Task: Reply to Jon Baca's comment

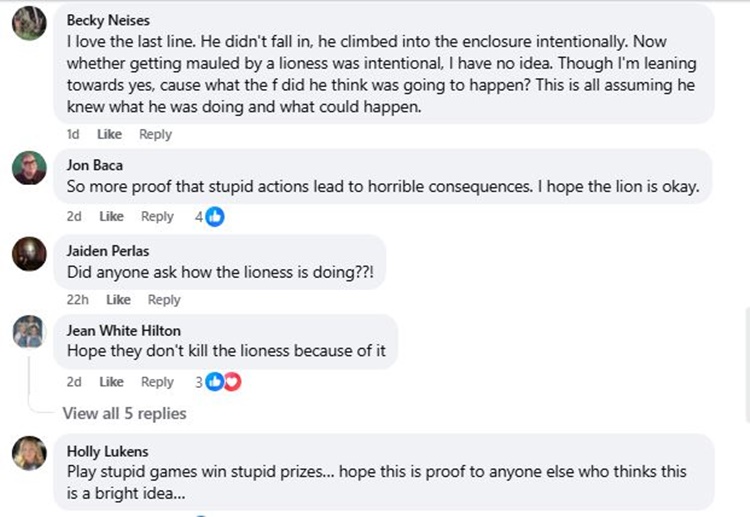Action: coord(157,217)
